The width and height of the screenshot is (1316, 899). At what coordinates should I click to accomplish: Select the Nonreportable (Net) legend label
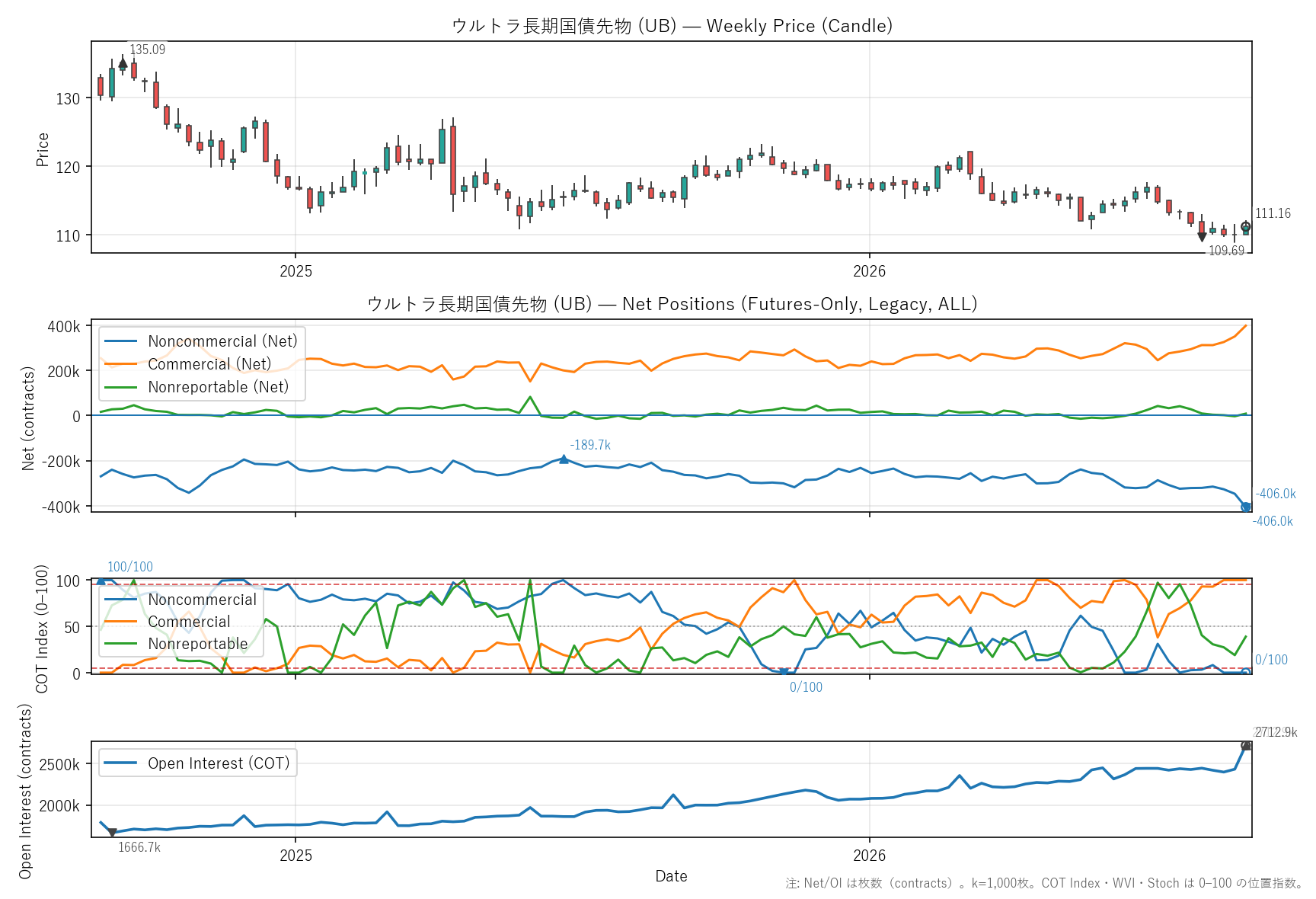[219, 387]
